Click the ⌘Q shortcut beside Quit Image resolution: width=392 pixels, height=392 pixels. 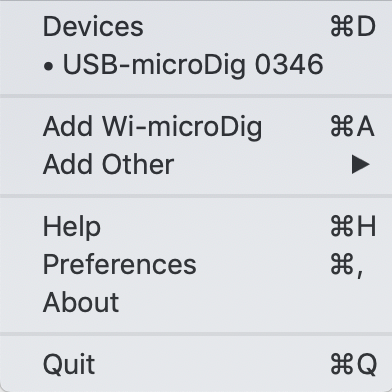[354, 365]
